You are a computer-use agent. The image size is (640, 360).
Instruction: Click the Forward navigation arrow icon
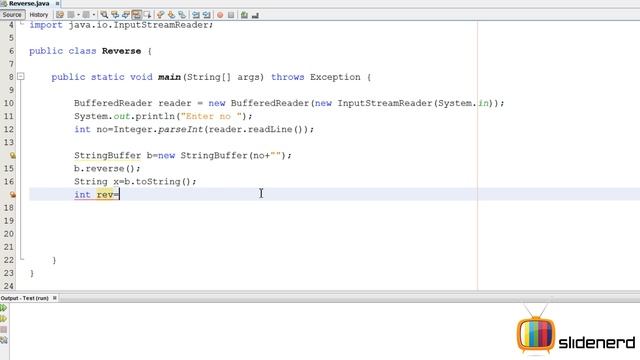coord(86,15)
